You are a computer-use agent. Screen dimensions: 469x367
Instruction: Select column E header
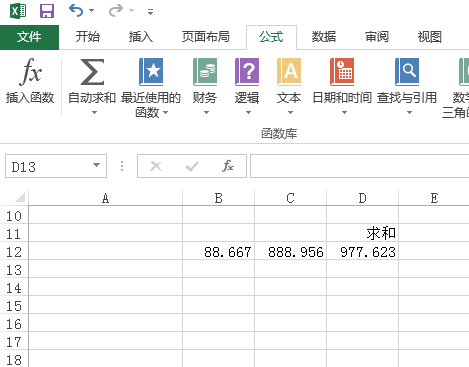coord(434,198)
